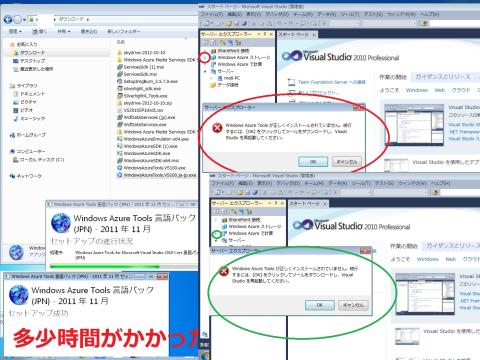Go back in the Explorer window
This screenshot has width=480, height=360.
[x=8, y=20]
